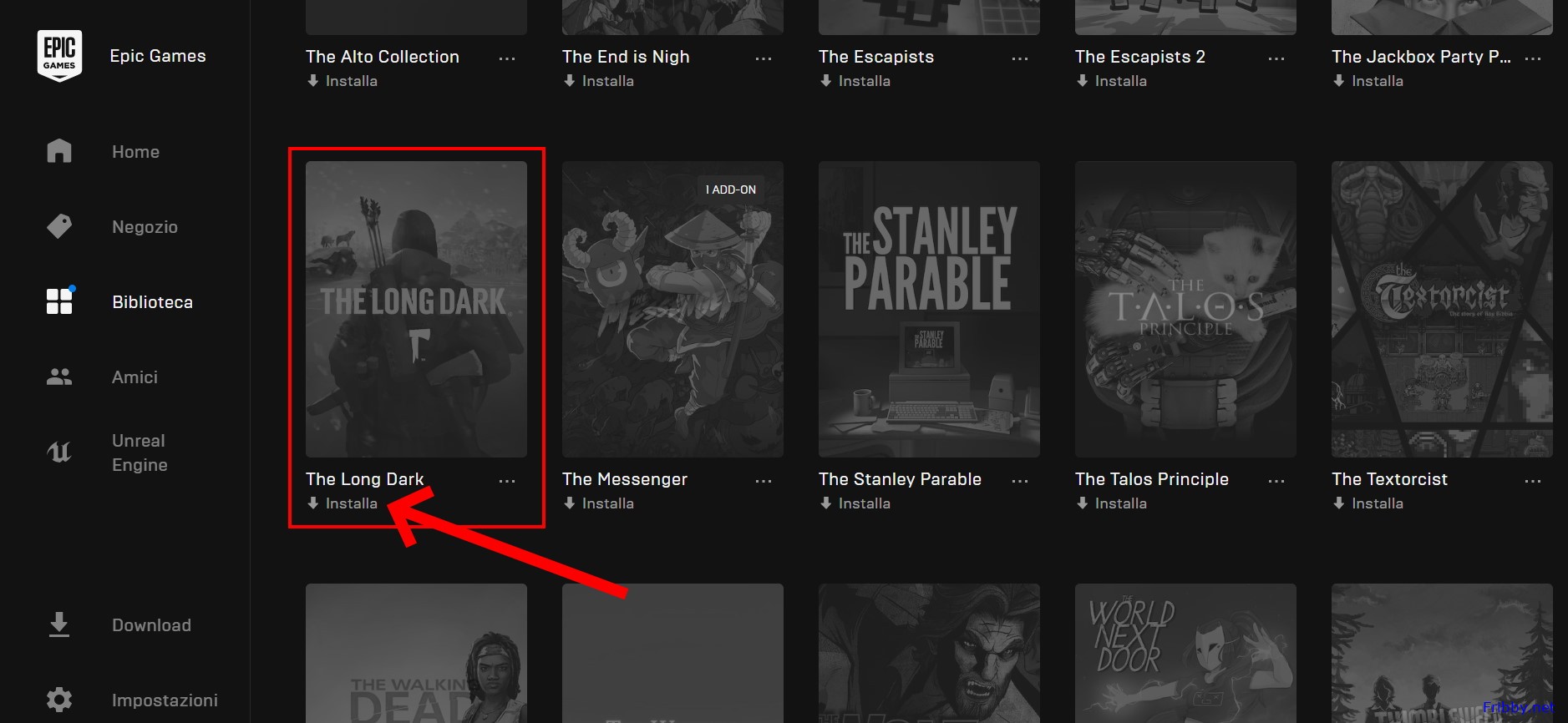
Task: Install The Textorcist
Action: tap(1368, 503)
